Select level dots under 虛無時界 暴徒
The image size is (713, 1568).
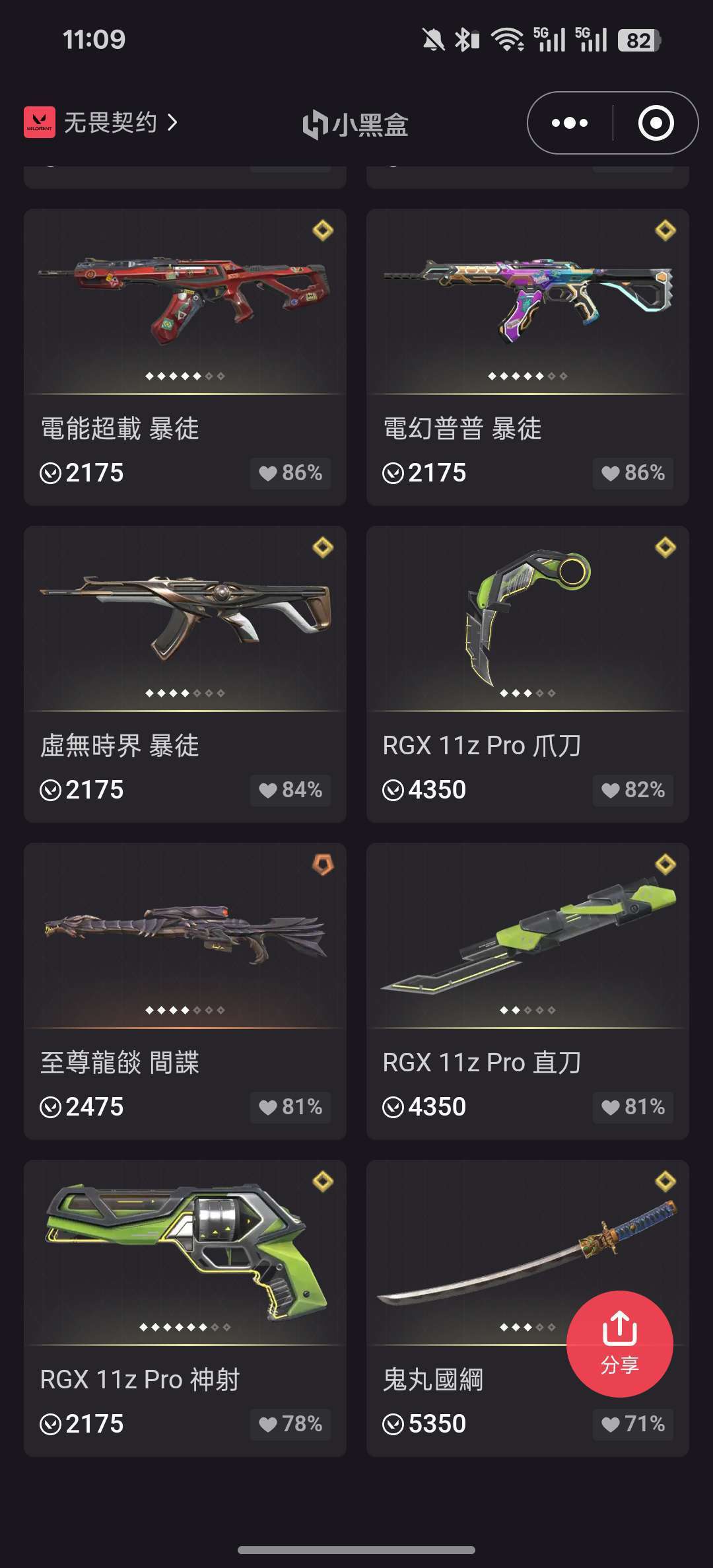(x=185, y=694)
